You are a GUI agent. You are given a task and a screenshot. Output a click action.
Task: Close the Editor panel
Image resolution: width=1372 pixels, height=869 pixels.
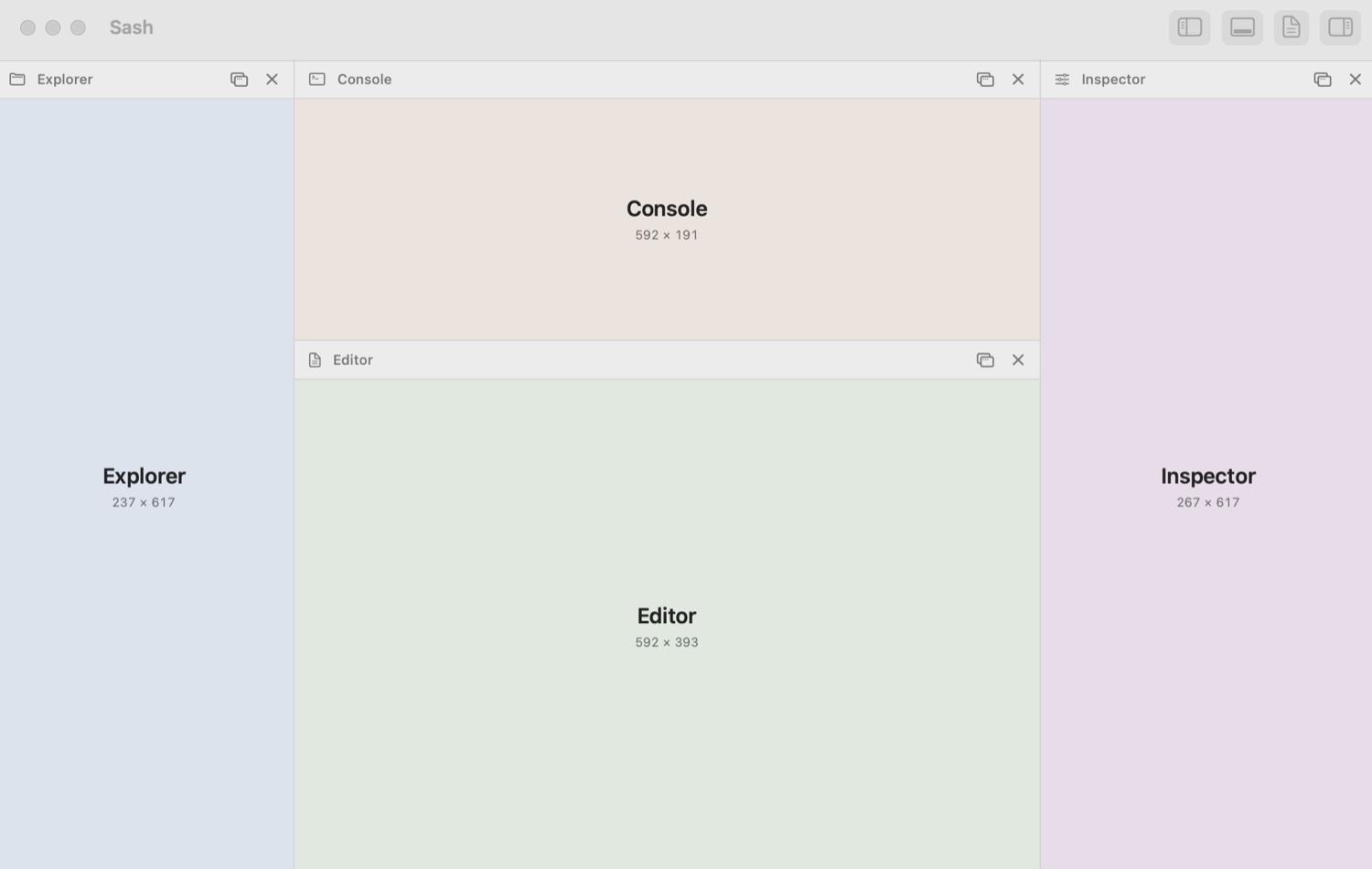point(1018,360)
